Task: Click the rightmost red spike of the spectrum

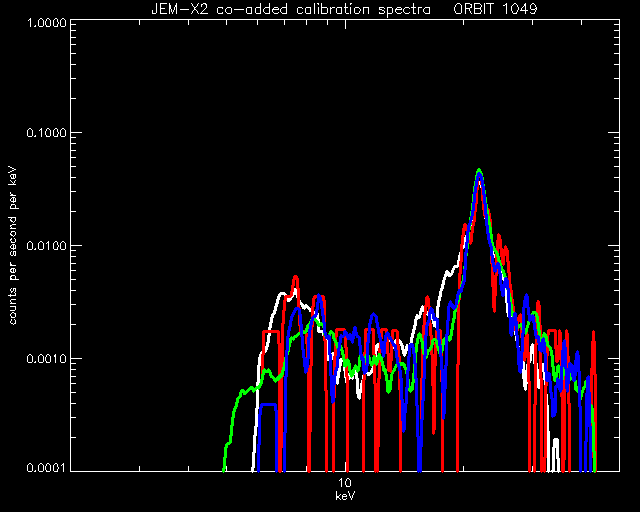Action: (593, 333)
